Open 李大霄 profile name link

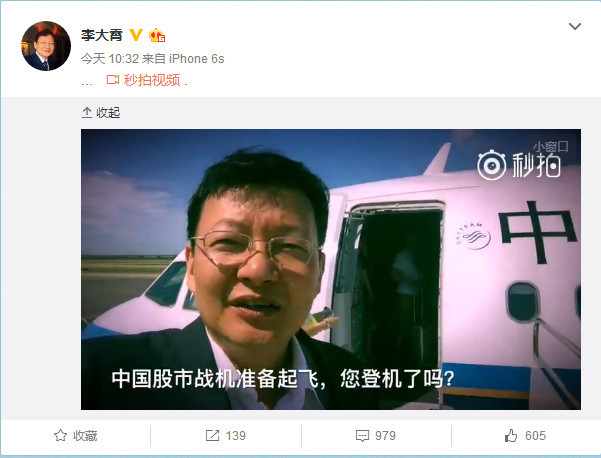point(102,35)
